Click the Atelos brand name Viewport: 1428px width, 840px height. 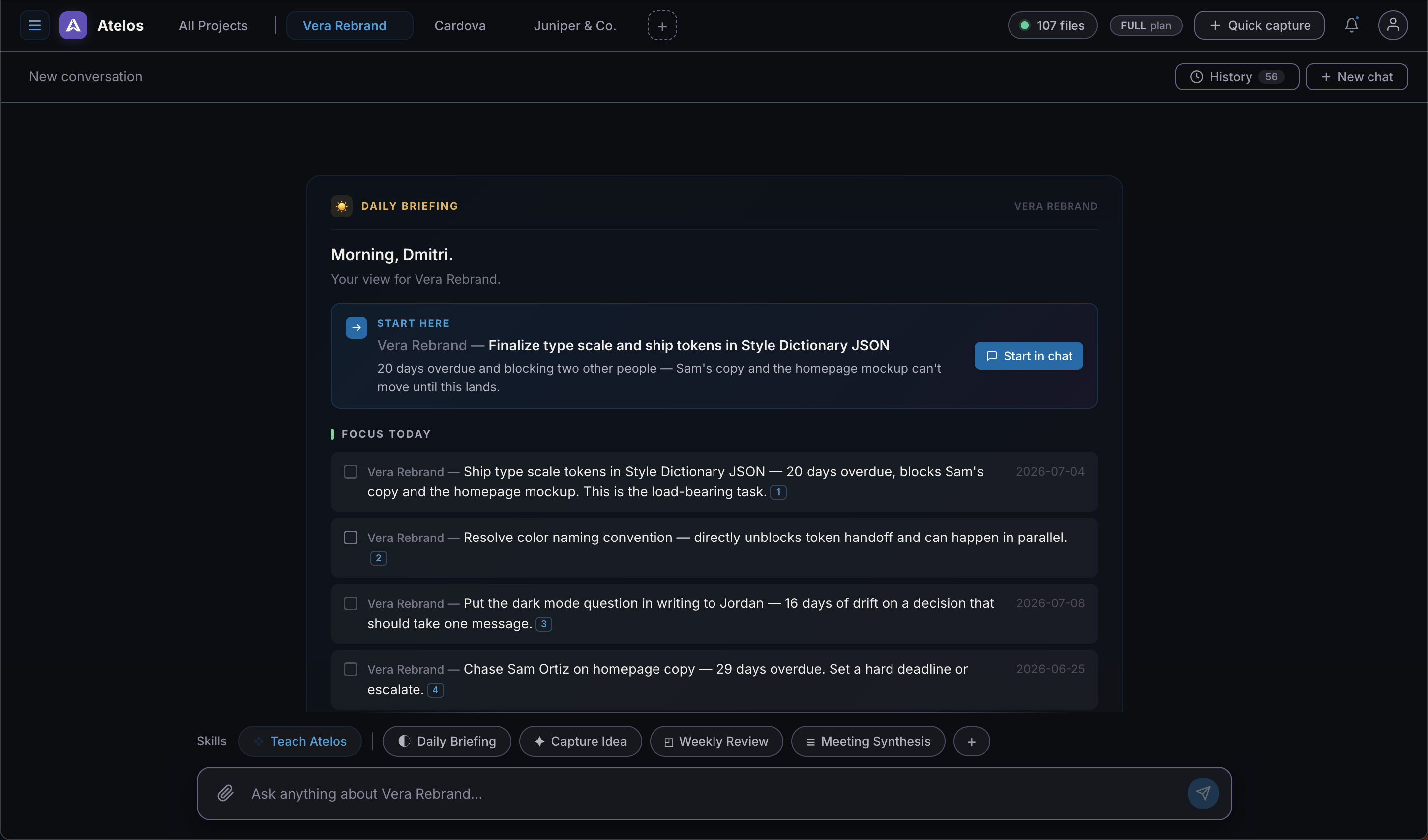click(120, 25)
